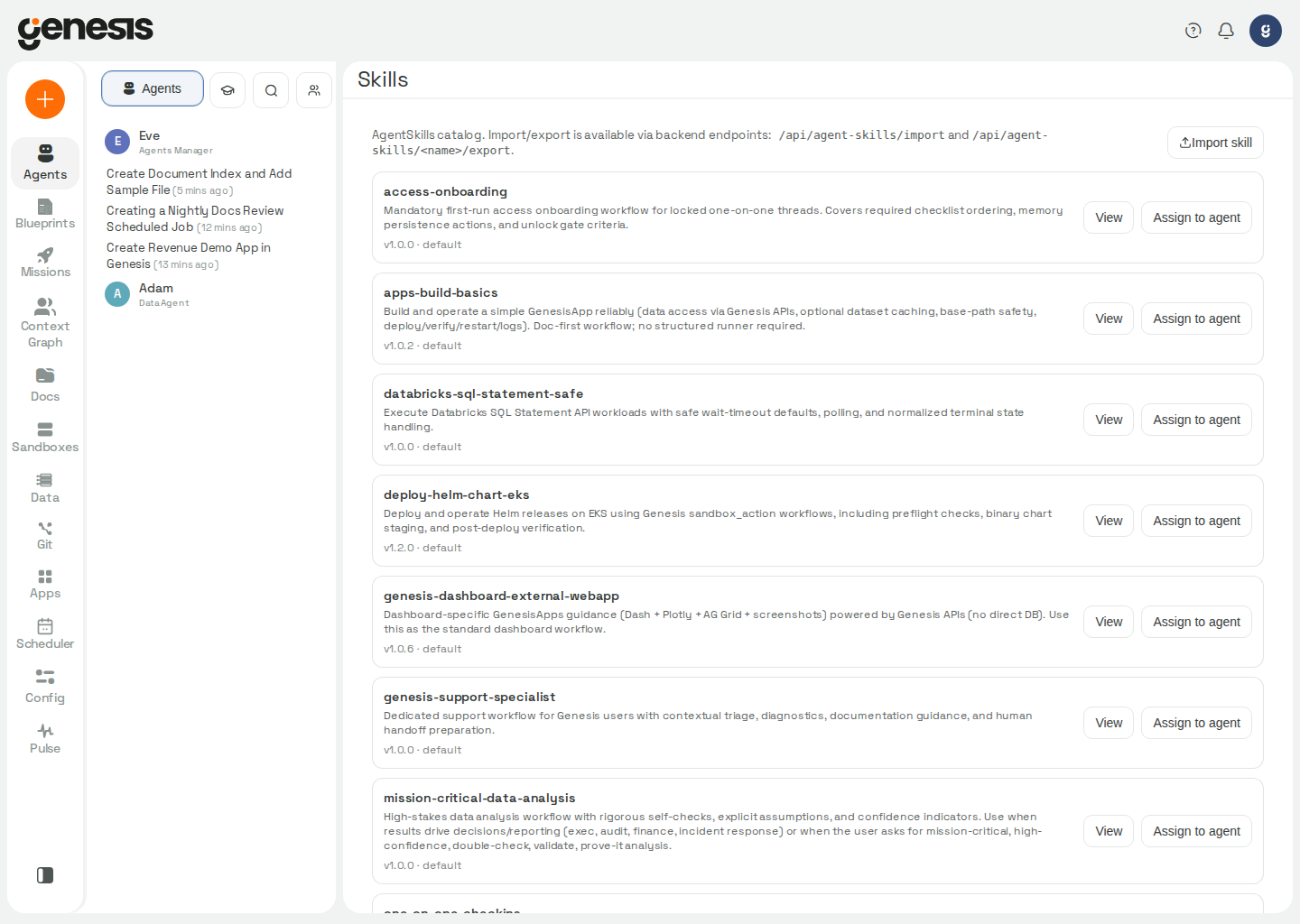The width and height of the screenshot is (1300, 924).
Task: Click the graduation cap skills icon
Action: 227,90
